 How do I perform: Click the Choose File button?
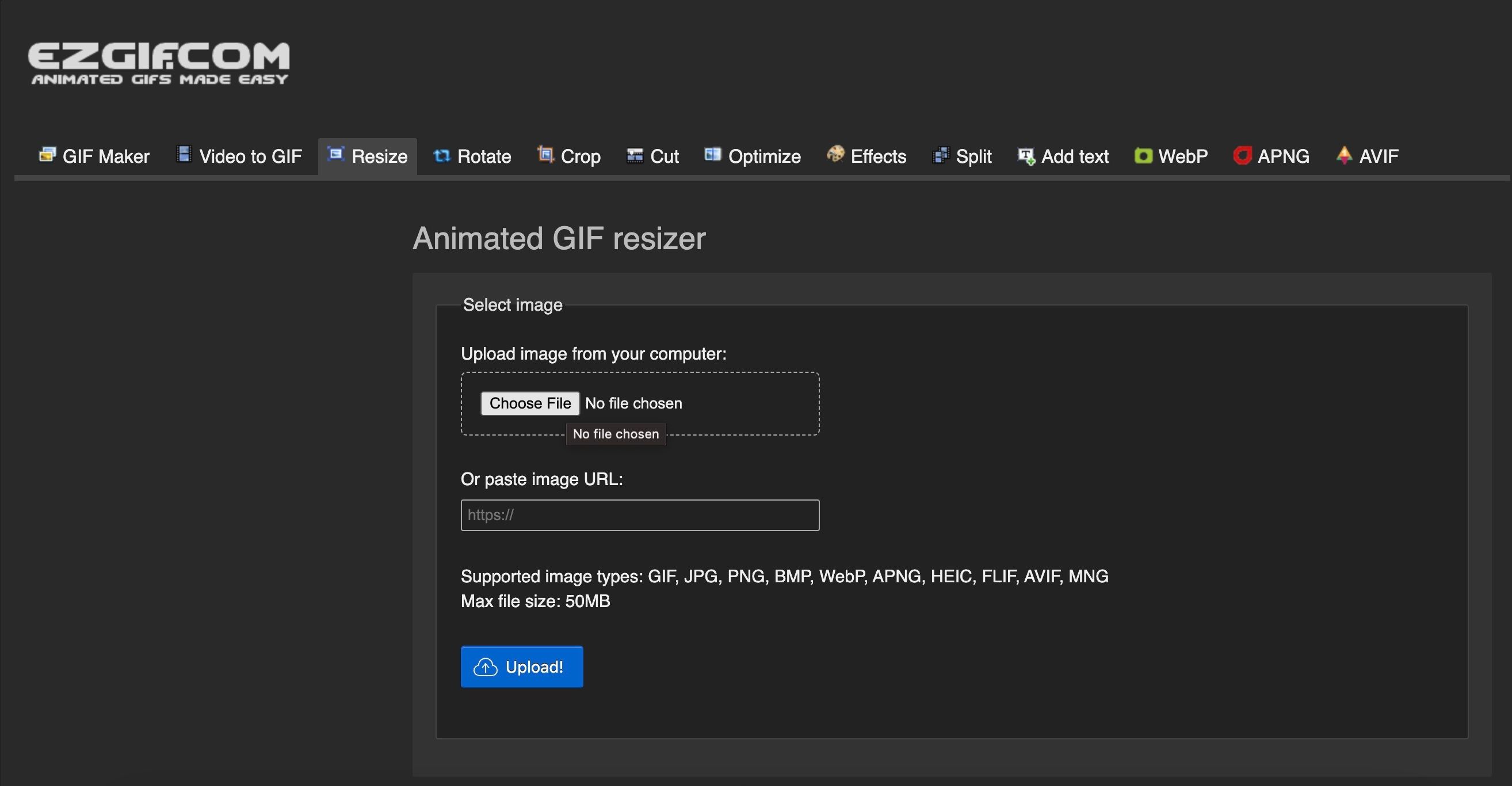(529, 403)
